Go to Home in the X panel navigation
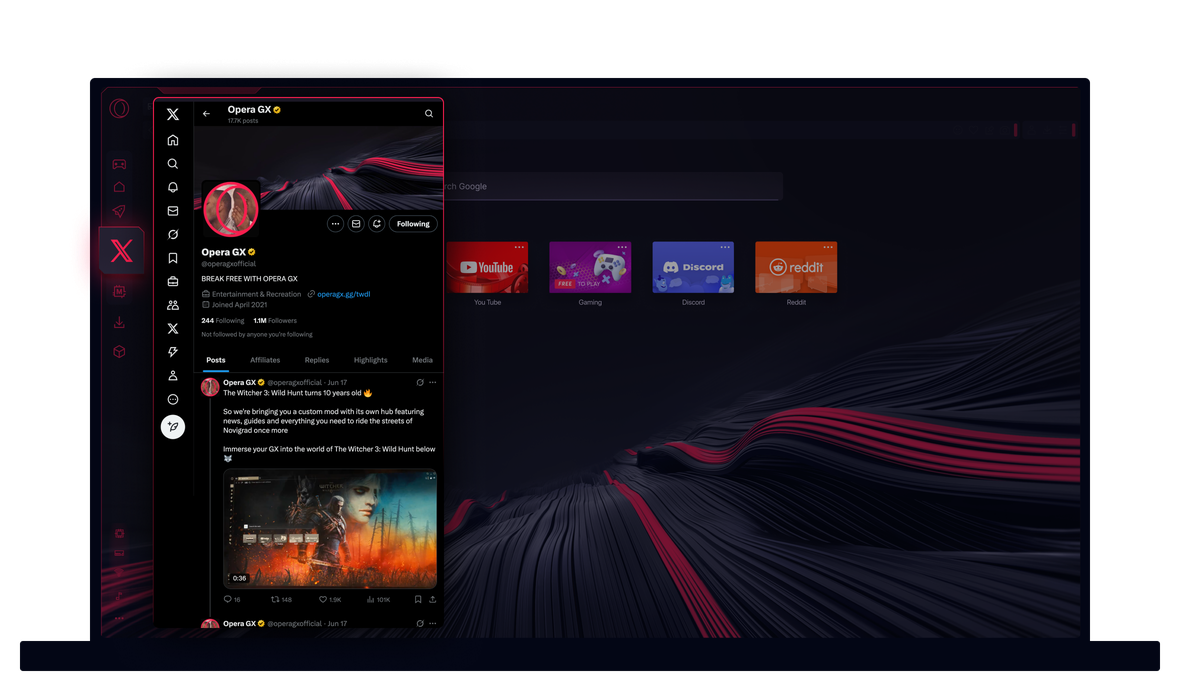Screen dimensions: 1180x682 [x=172, y=140]
